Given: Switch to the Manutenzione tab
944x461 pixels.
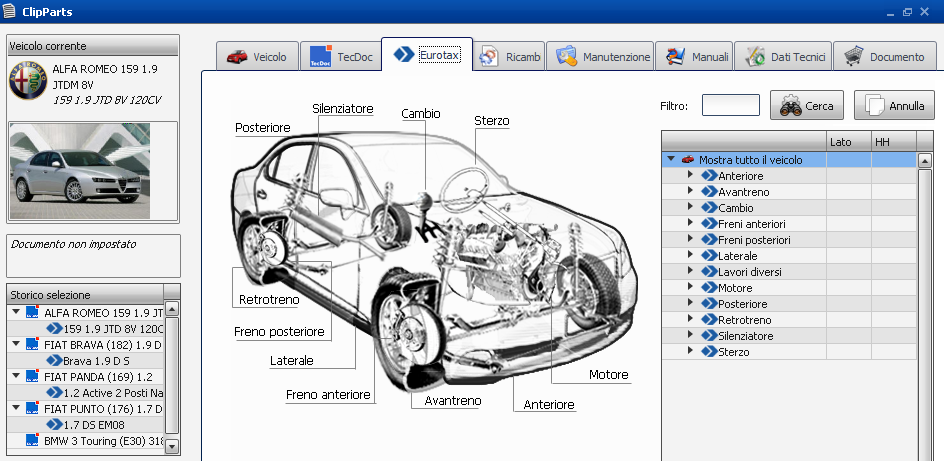Looking at the screenshot, I should point(600,57).
